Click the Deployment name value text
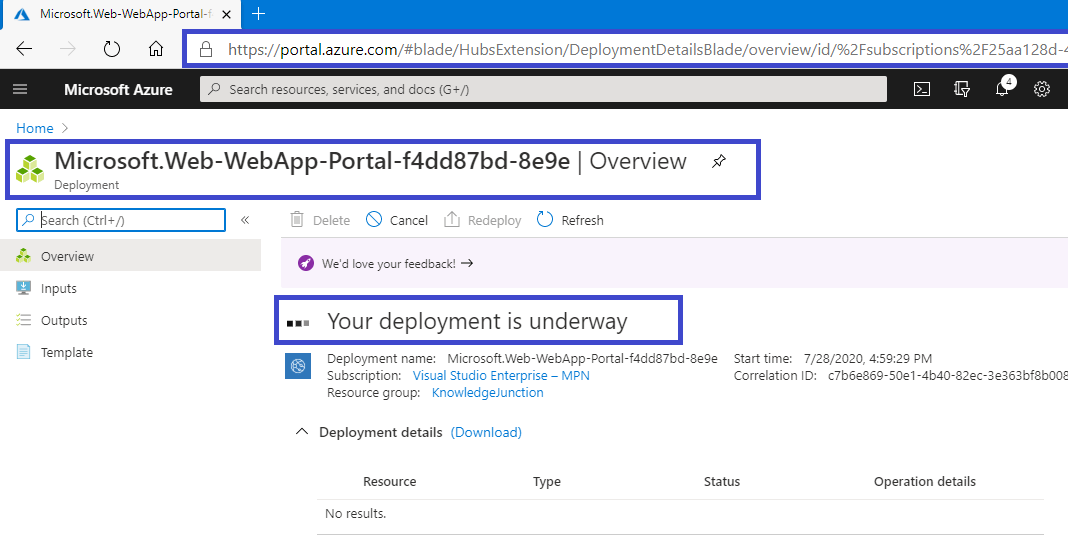Image resolution: width=1068 pixels, height=538 pixels. [x=582, y=358]
